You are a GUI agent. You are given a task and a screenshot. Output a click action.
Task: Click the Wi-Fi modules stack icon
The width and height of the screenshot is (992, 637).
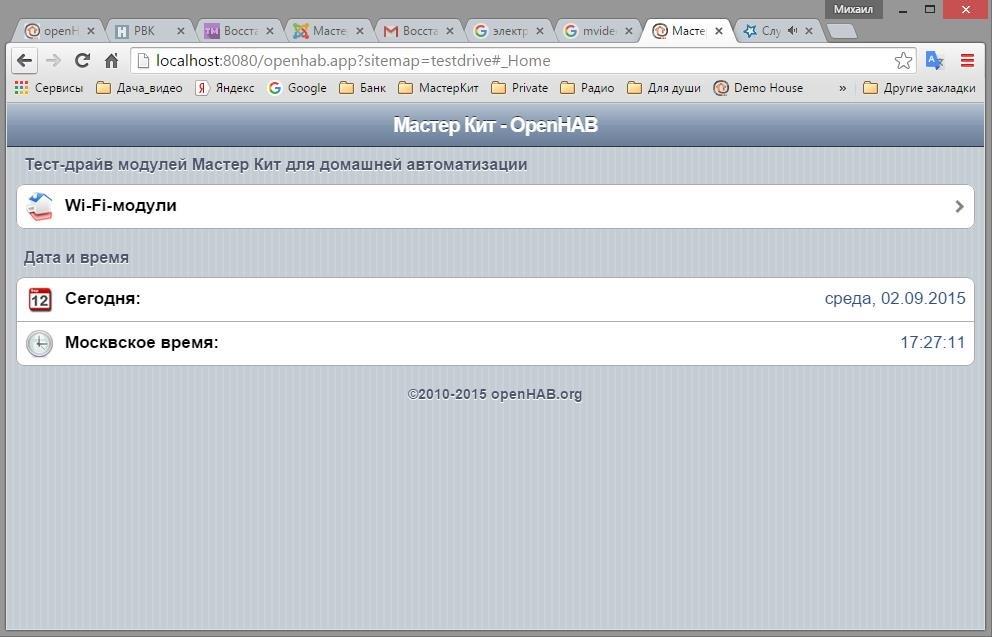click(x=39, y=206)
